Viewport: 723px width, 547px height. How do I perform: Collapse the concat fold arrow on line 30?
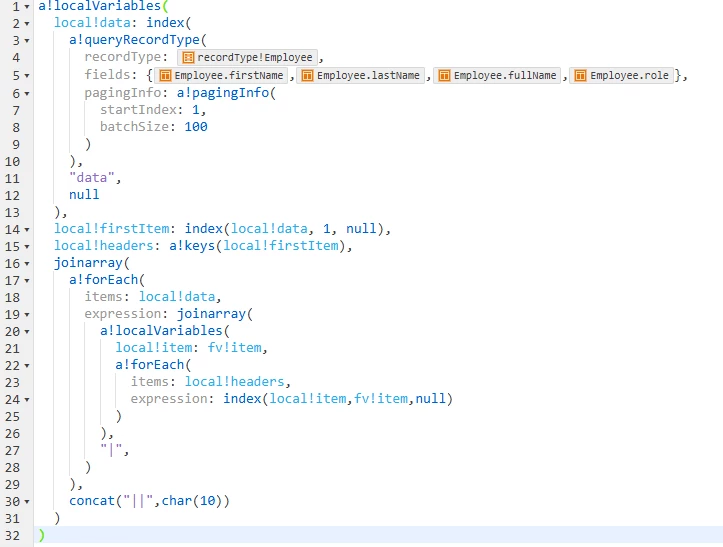pos(27,501)
